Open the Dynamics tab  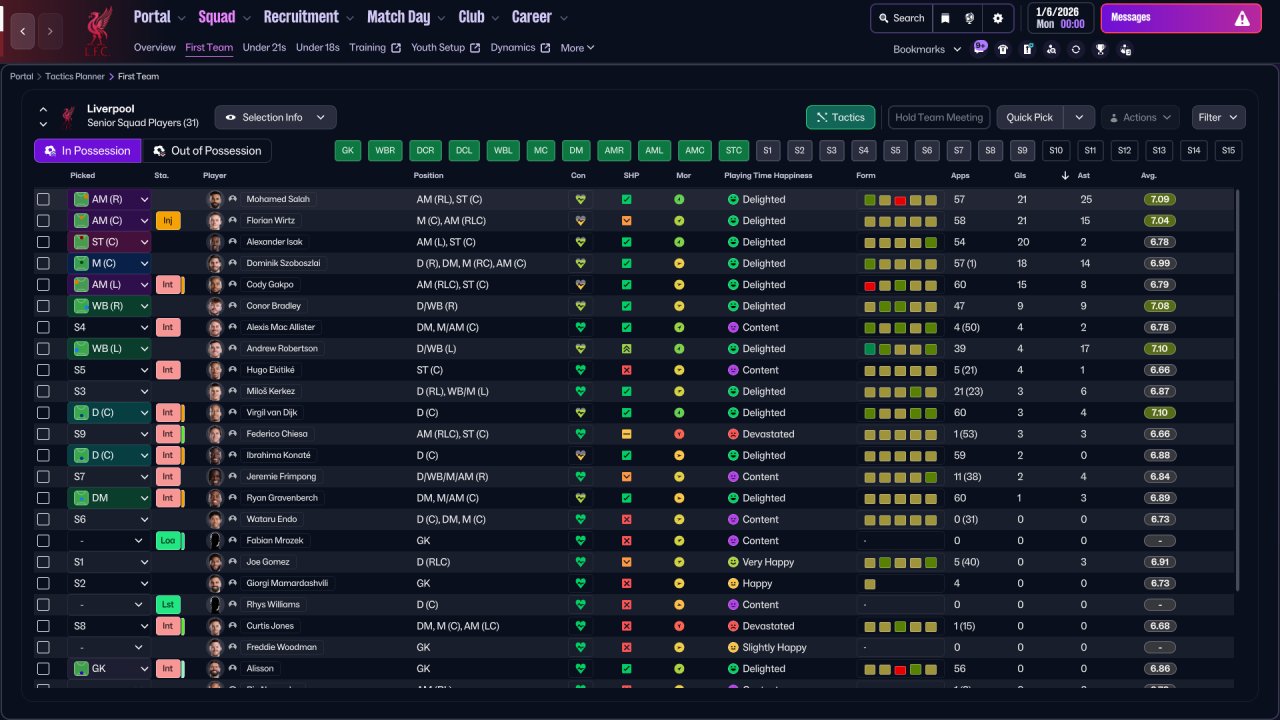520,47
